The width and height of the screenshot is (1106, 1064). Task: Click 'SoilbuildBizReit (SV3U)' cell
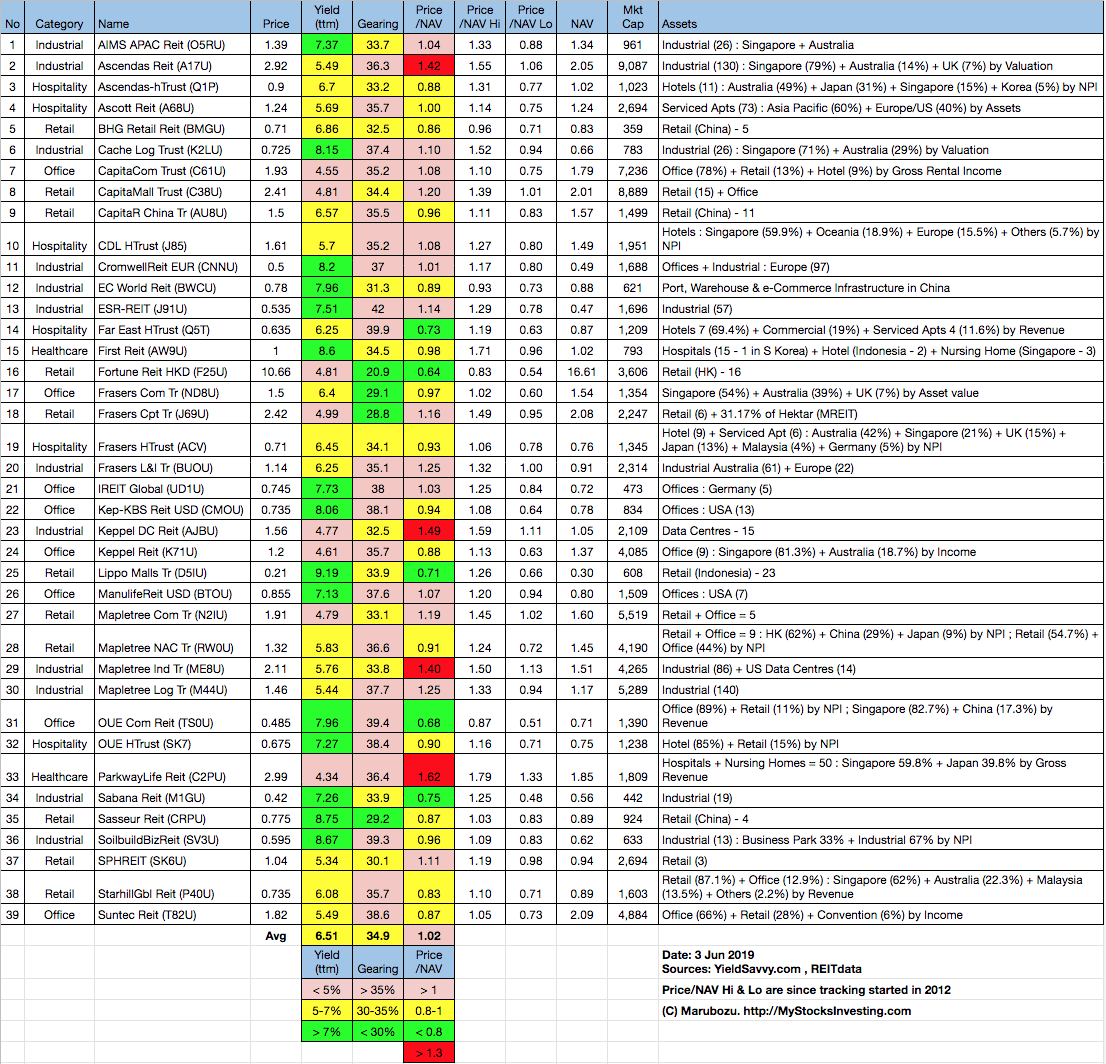(x=172, y=840)
